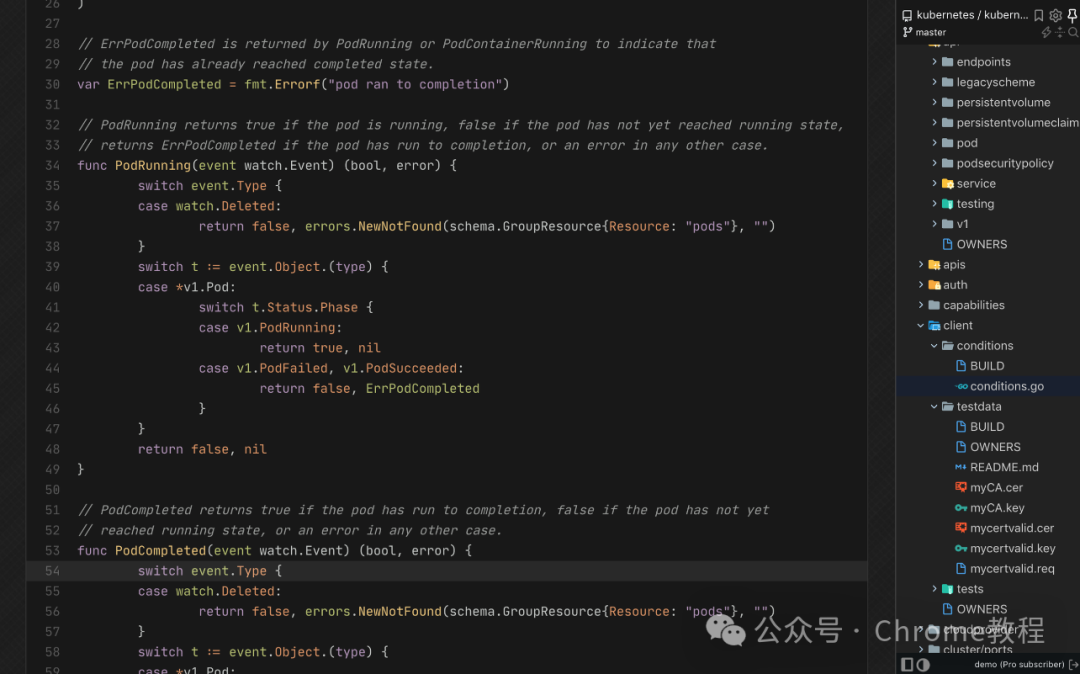Click the git branch icon beside master
1080x674 pixels.
point(907,32)
